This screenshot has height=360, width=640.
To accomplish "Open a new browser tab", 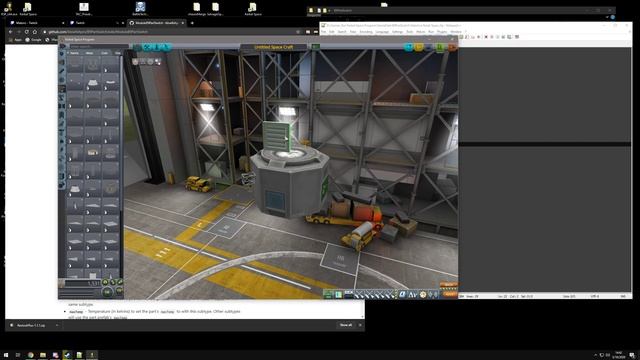I will click(x=192, y=23).
